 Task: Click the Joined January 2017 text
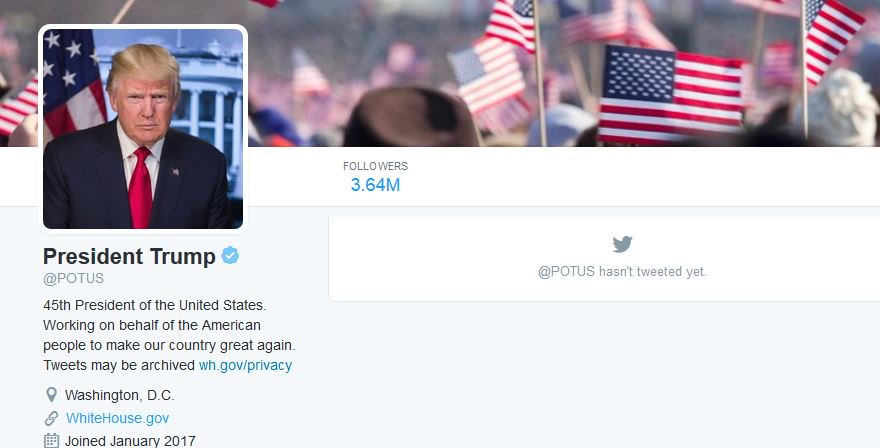[x=130, y=441]
